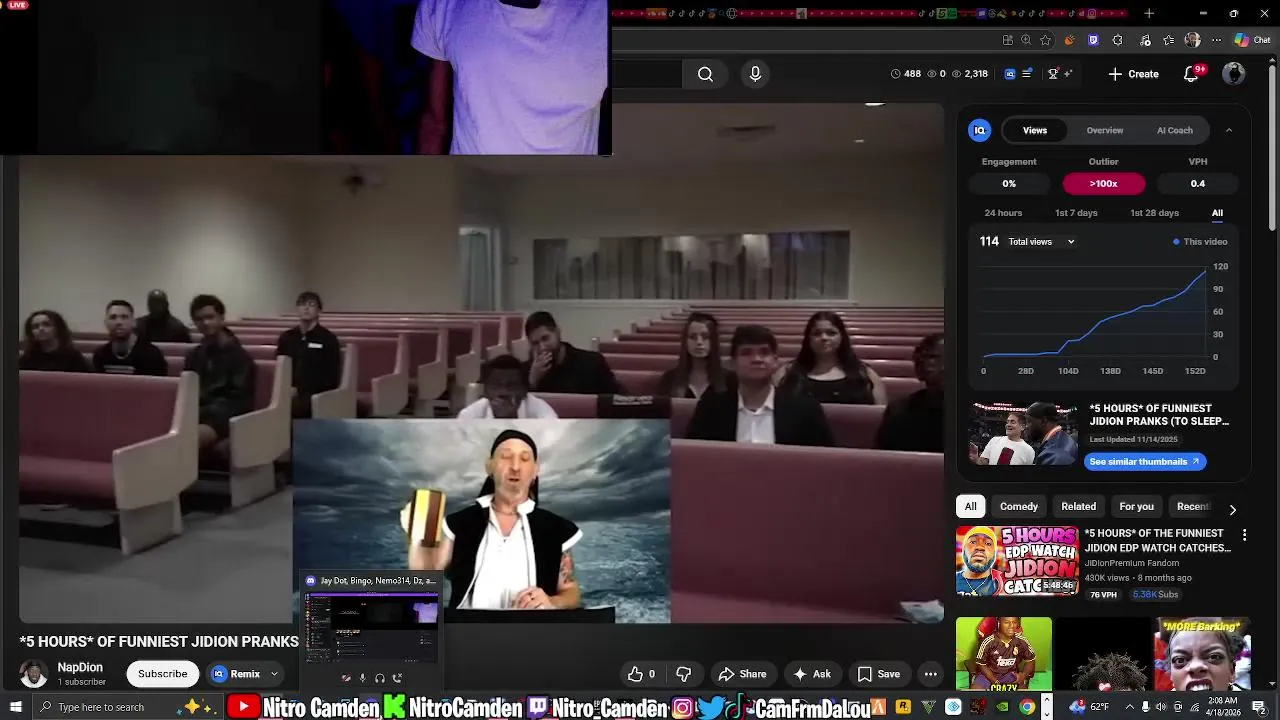Screen dimensions: 1280x720
Task: Click the >100x Outlier badge
Action: pyautogui.click(x=1103, y=184)
